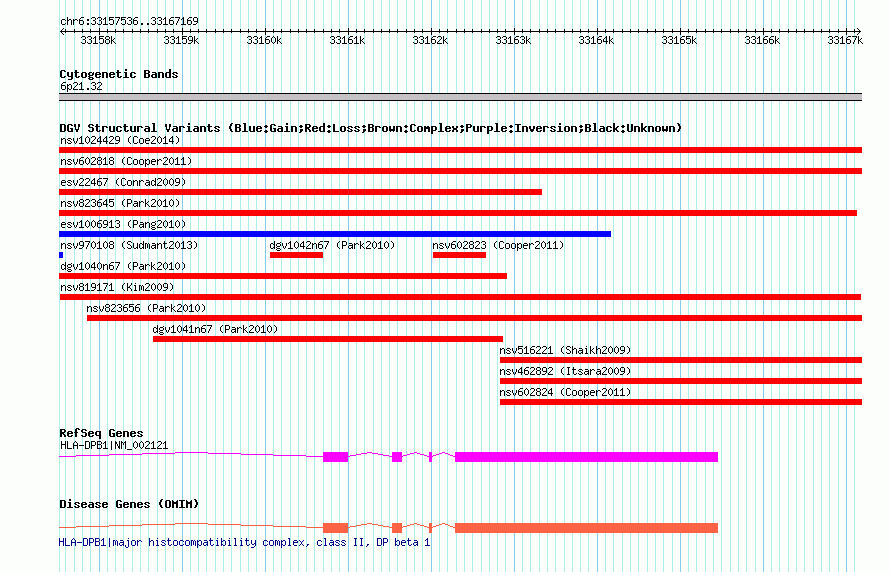Screen dimensions: 890x572
Task: Click the 33165k ruler position
Action: coord(679,40)
